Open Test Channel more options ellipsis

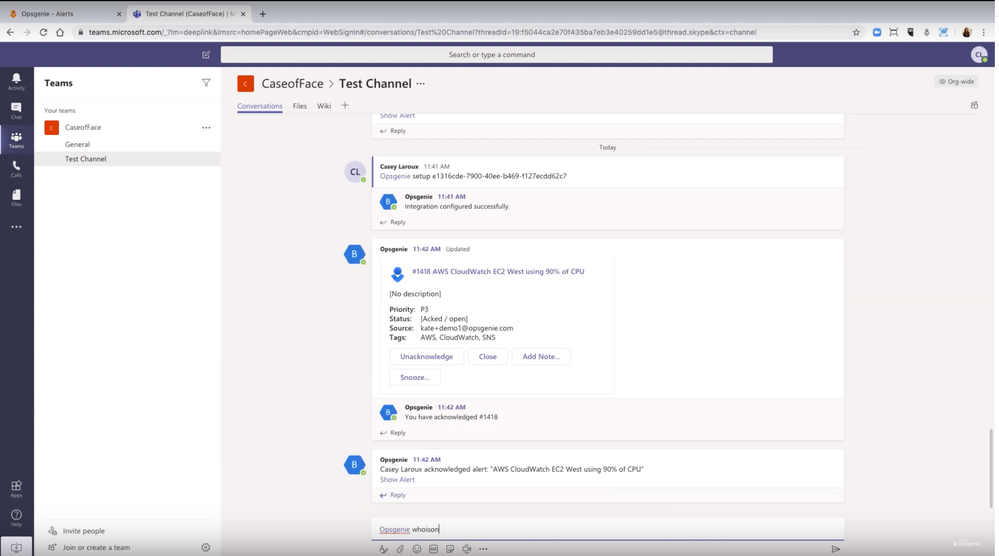420,83
